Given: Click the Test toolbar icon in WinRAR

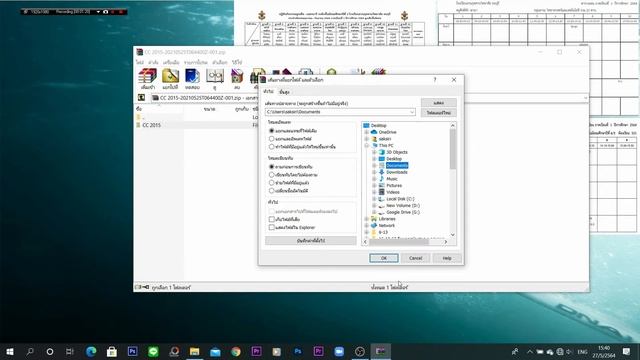Looking at the screenshot, I should tap(192, 76).
